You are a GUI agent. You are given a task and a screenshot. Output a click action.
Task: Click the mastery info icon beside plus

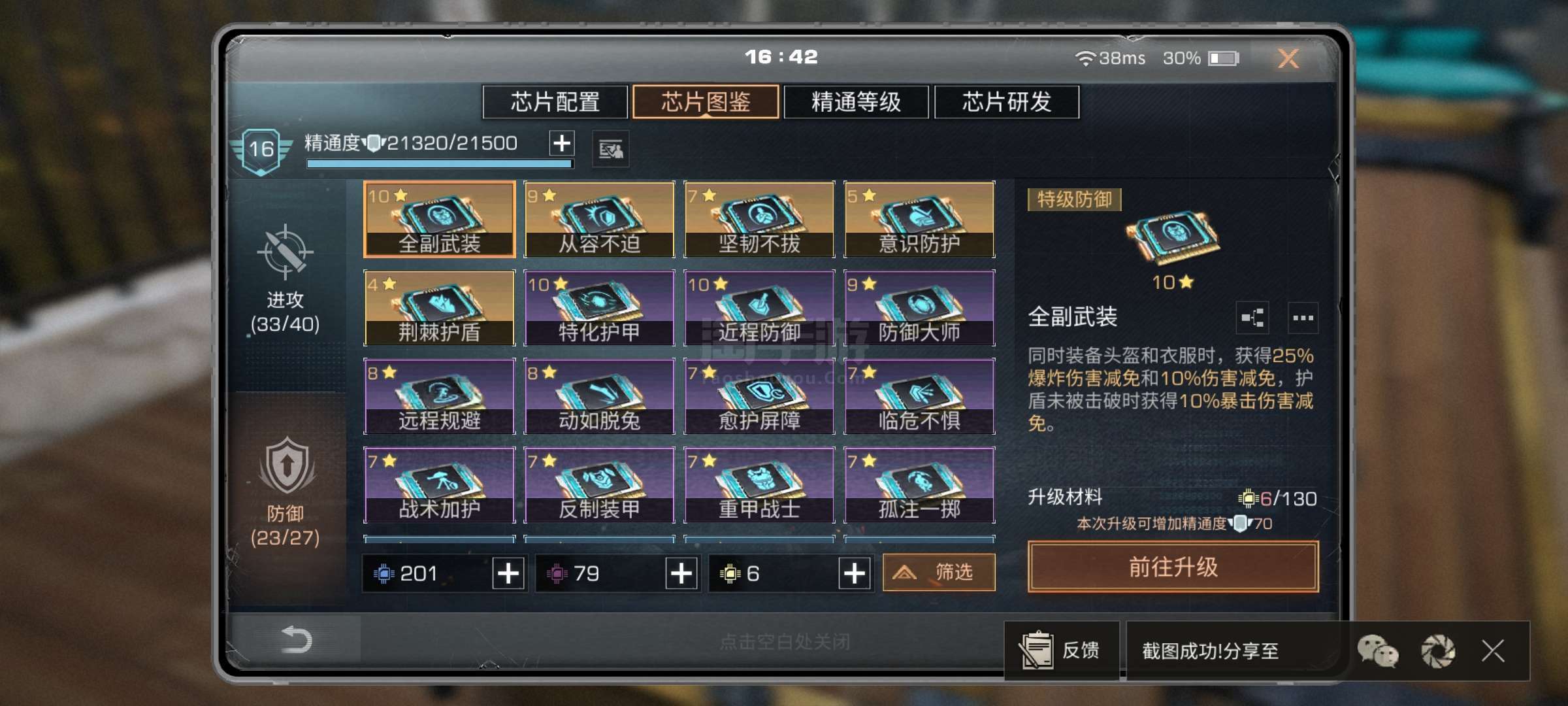pos(611,149)
